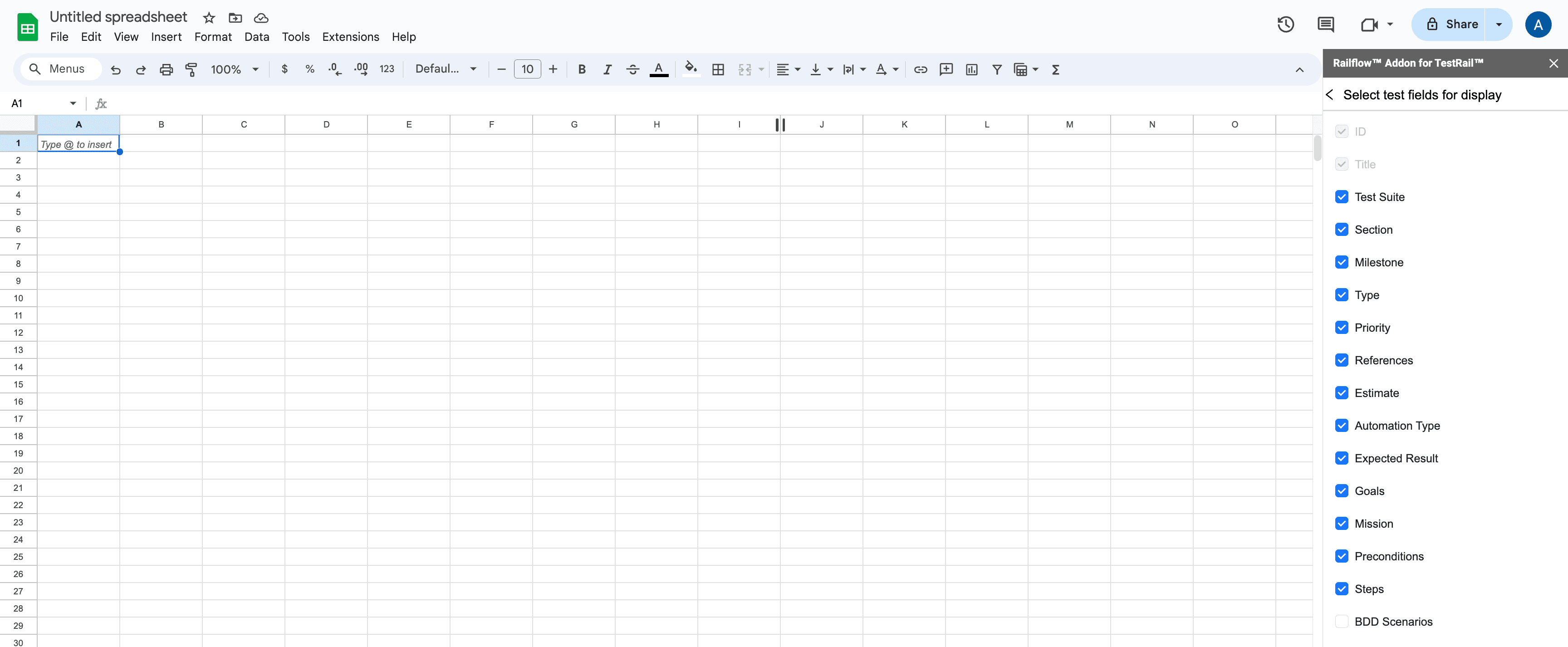
Task: Show all comments
Action: [1325, 25]
